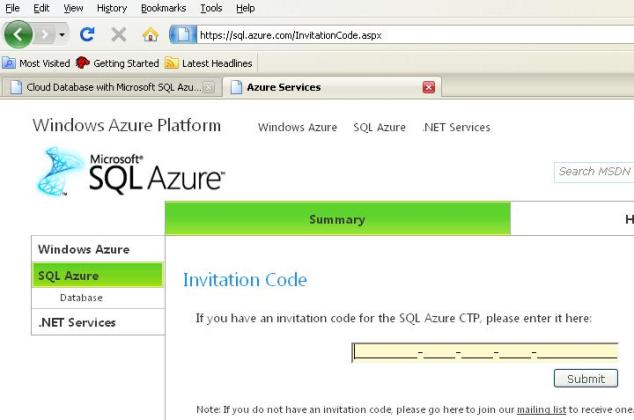Open the Most Visited bookmarks folder
The height and width of the screenshot is (420, 634).
pyautogui.click(x=36, y=63)
